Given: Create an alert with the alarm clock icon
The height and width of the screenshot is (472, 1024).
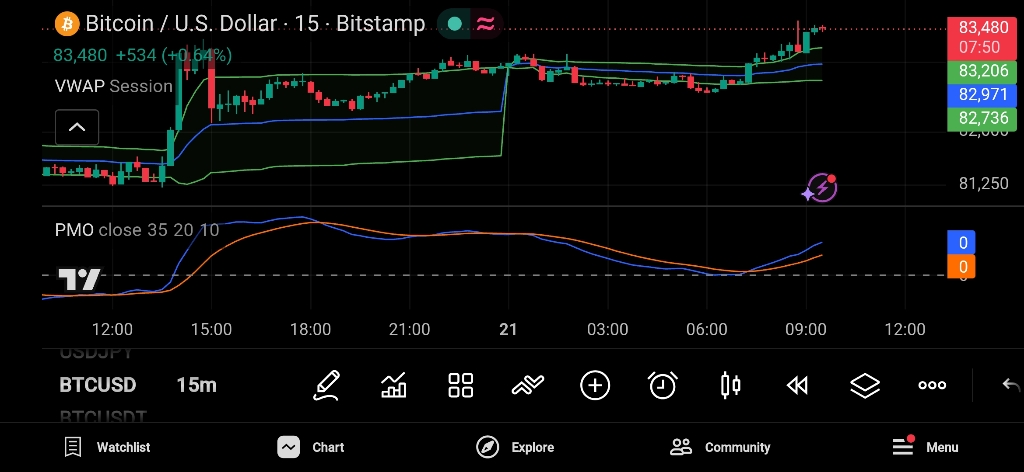Looking at the screenshot, I should 663,385.
